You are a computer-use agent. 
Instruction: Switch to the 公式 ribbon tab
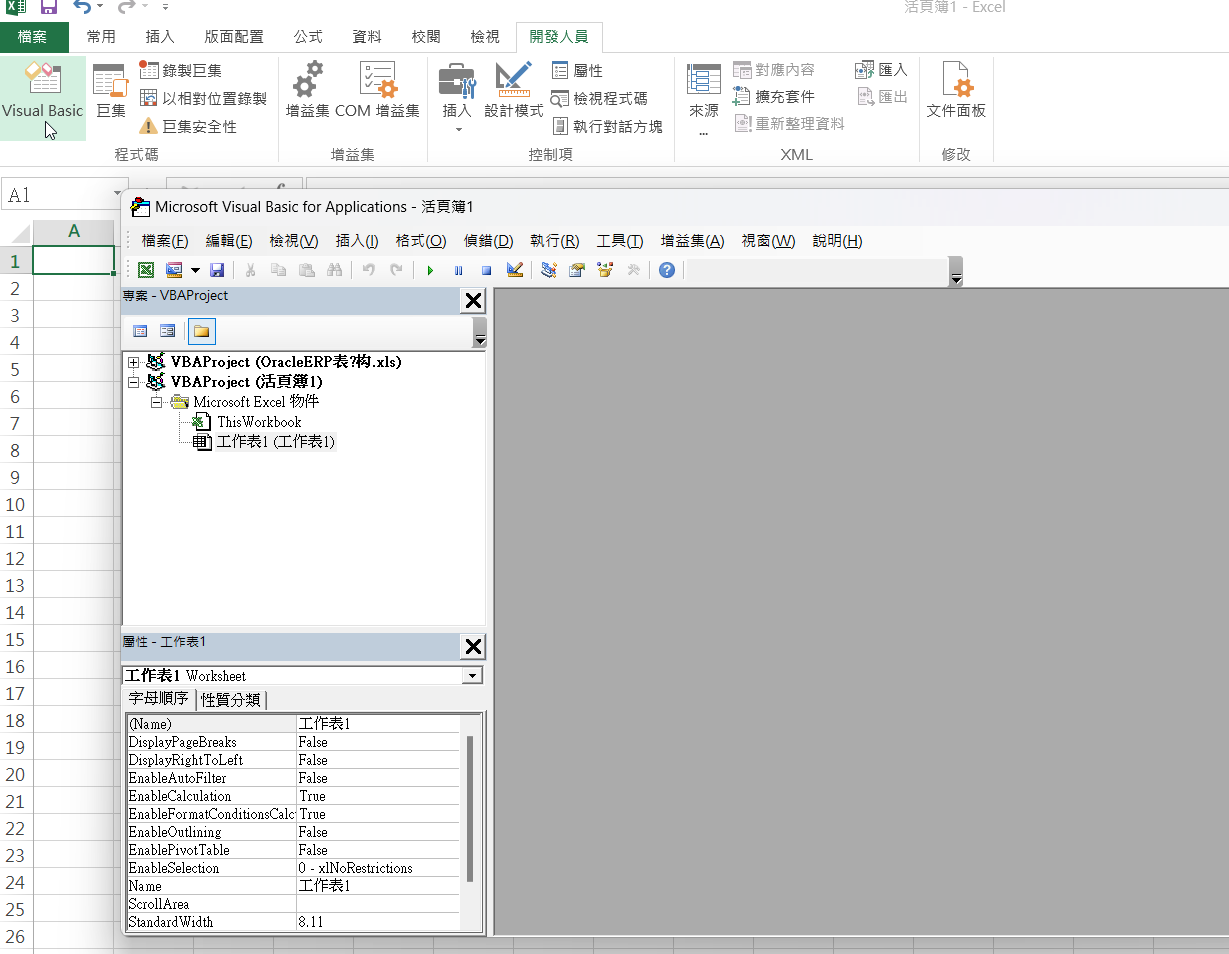308,37
